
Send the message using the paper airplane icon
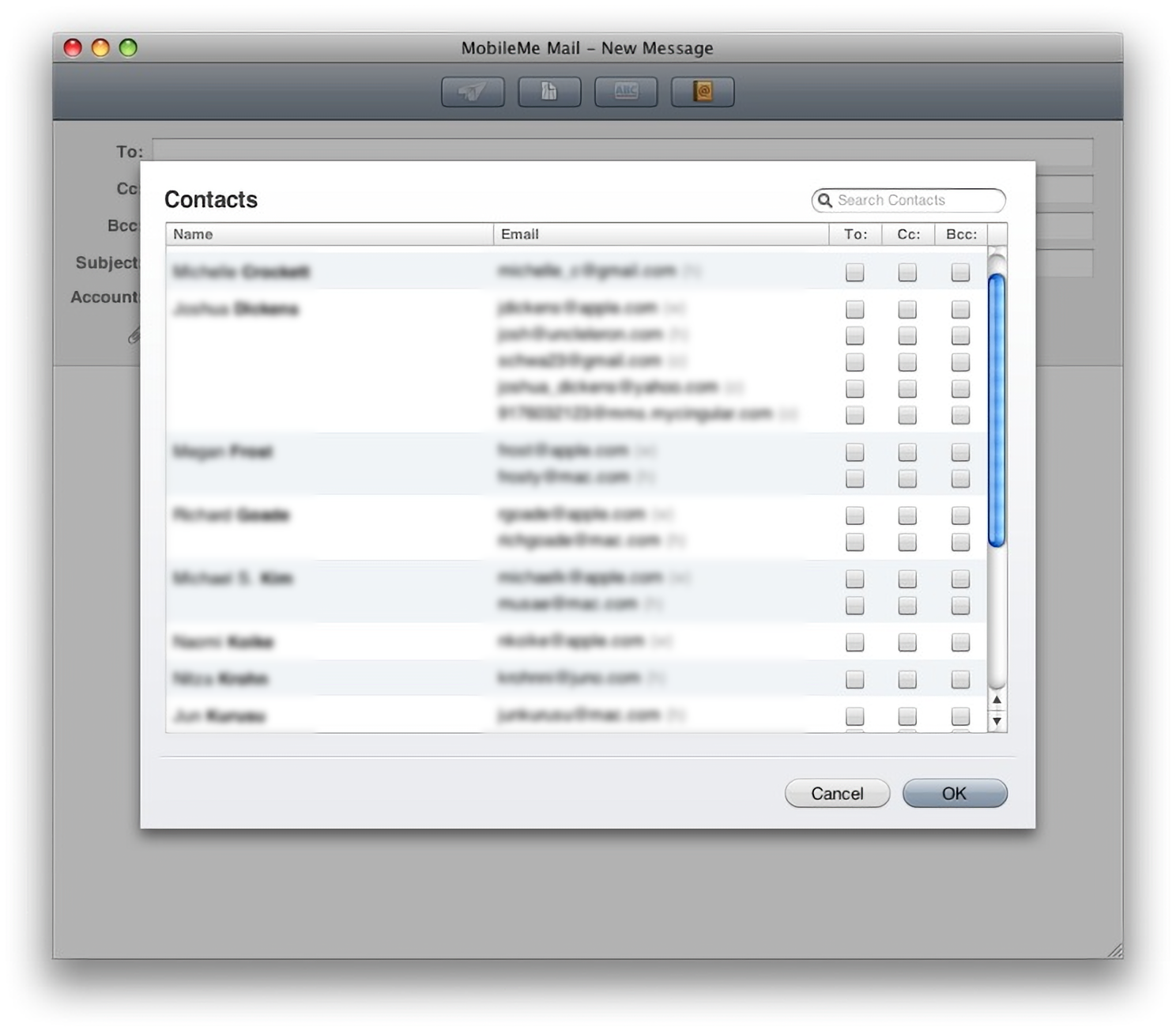473,91
